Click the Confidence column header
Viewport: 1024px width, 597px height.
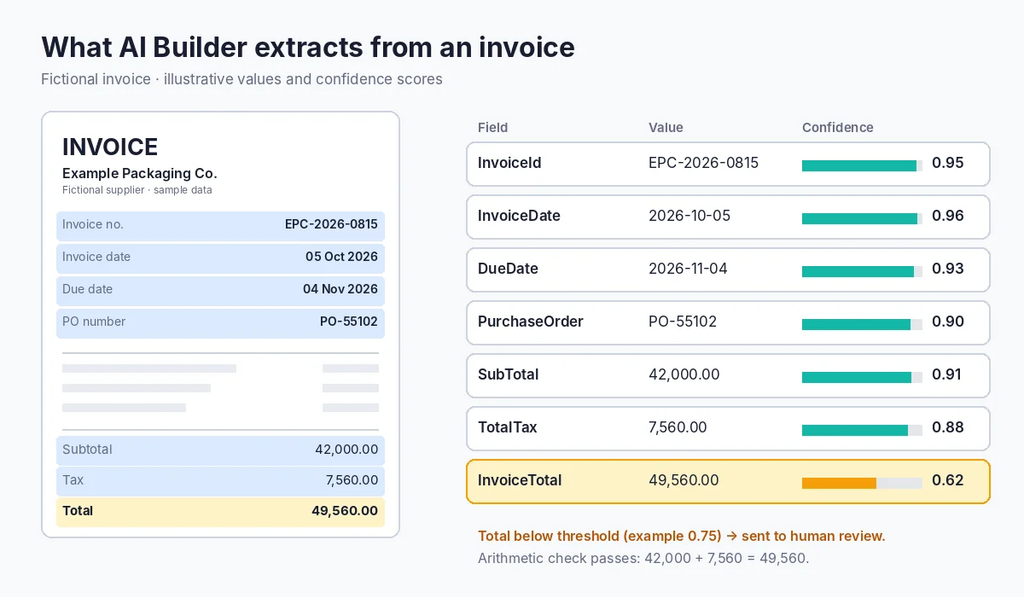(837, 127)
